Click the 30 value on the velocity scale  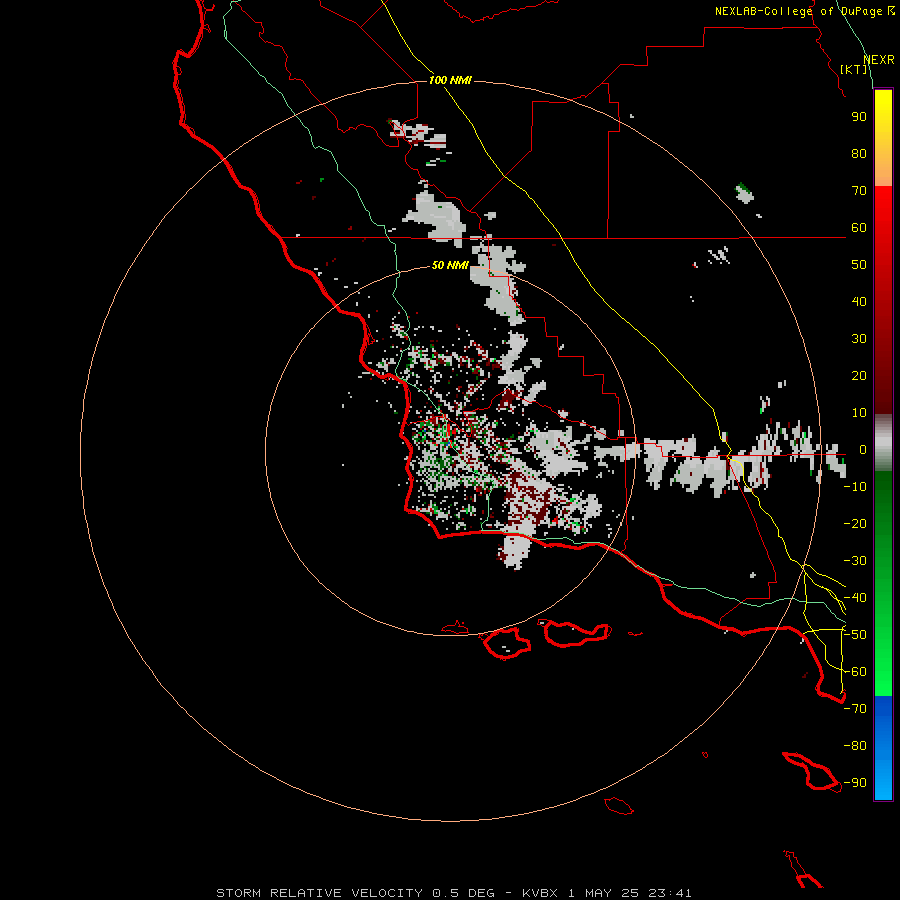859,339
